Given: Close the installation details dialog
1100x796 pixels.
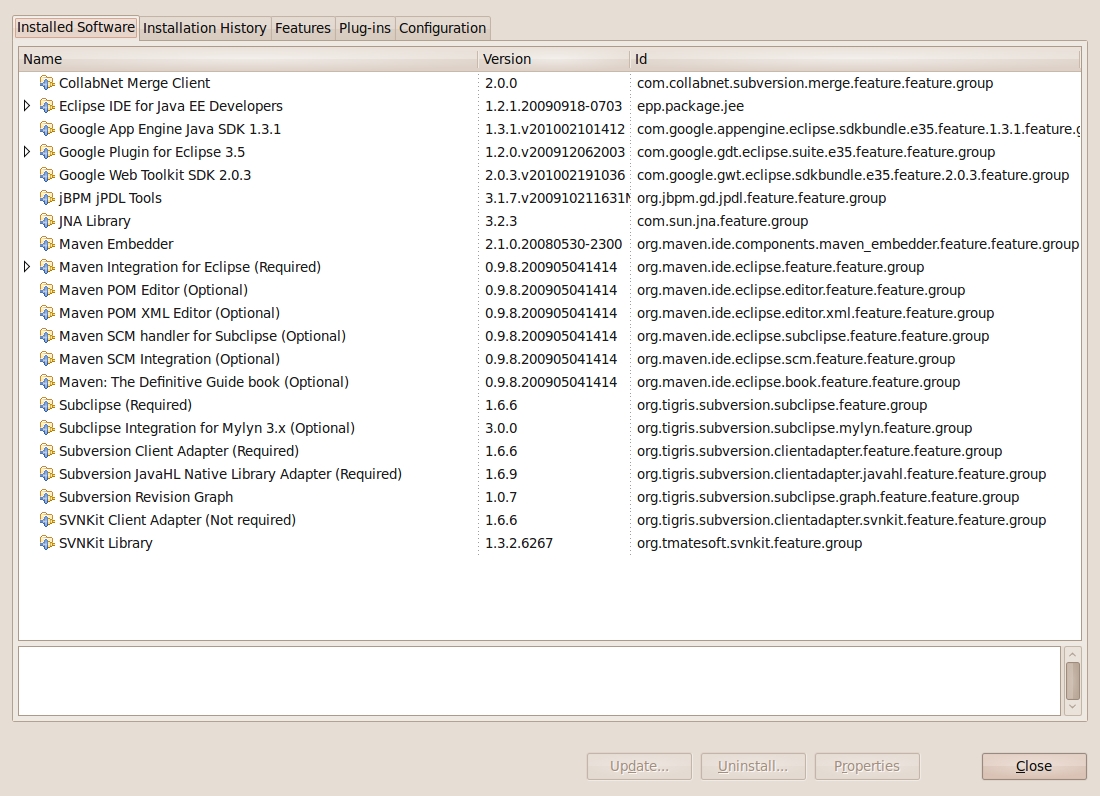Looking at the screenshot, I should 1034,767.
